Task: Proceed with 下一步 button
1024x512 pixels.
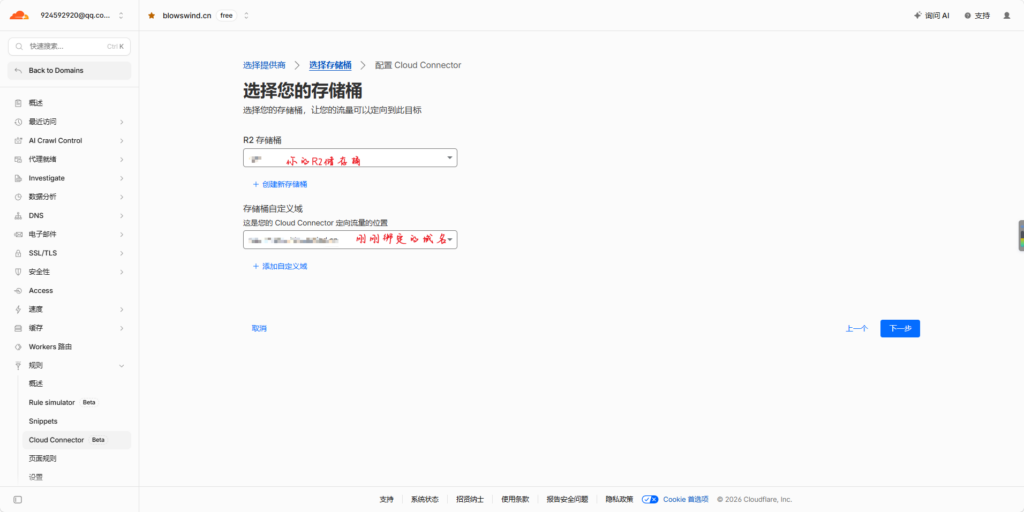Action: [x=900, y=328]
